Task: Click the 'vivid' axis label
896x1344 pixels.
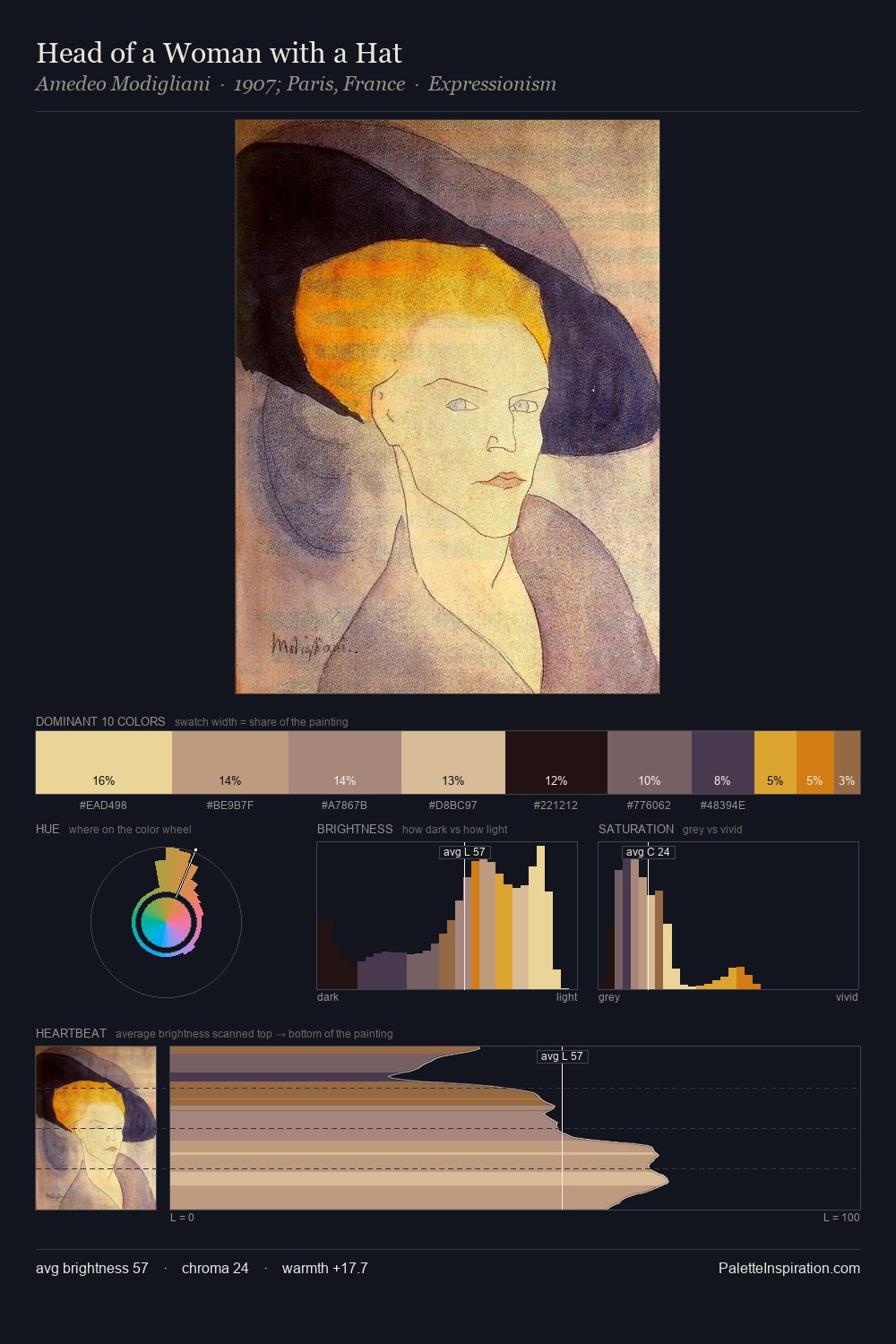Action: coord(847,997)
